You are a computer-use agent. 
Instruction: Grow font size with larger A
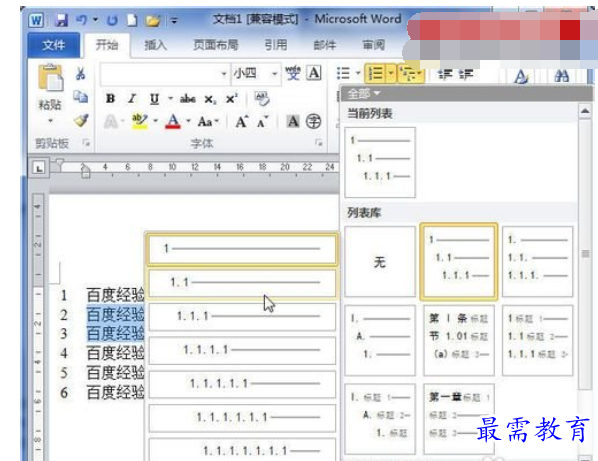point(242,122)
